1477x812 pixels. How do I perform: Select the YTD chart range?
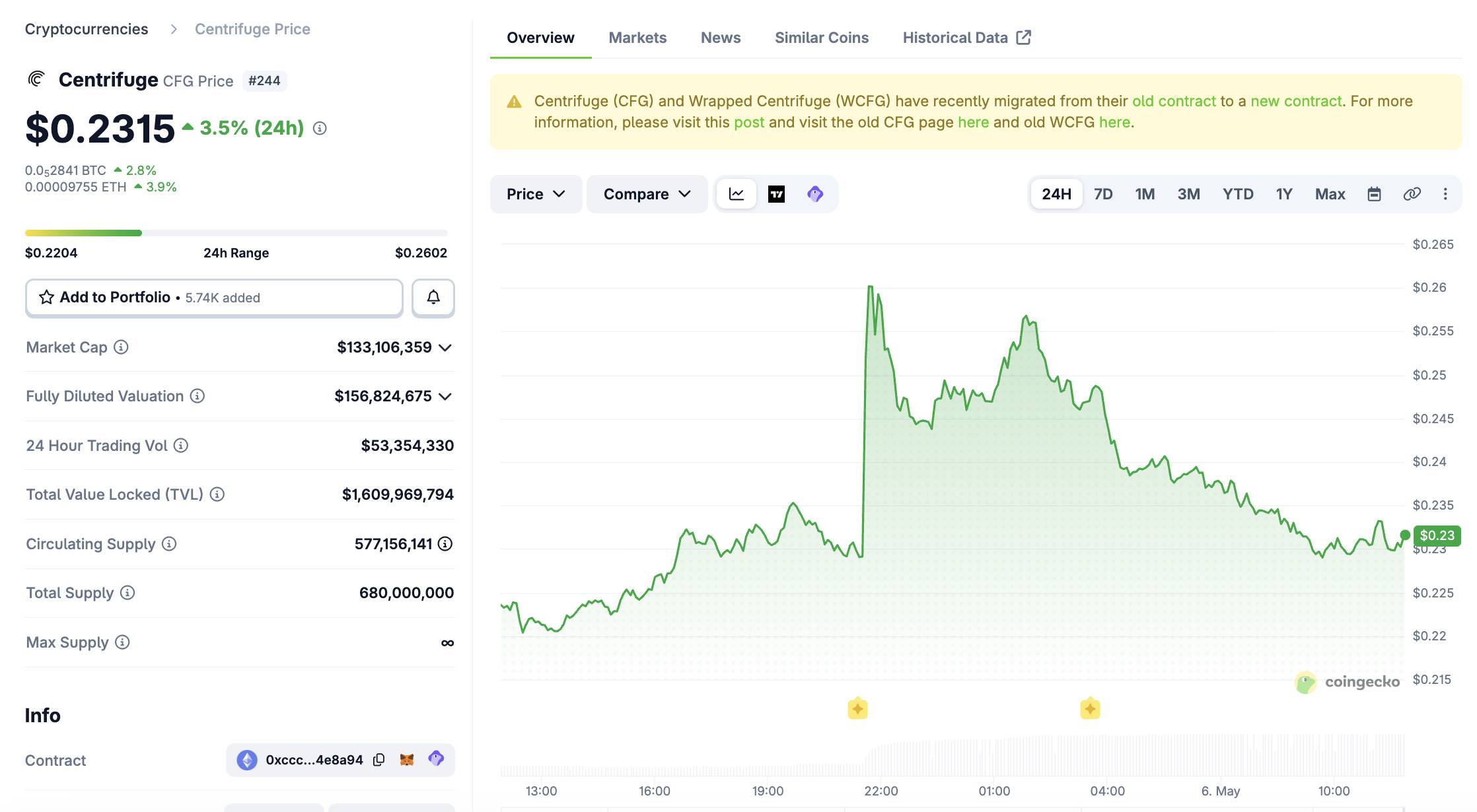tap(1238, 194)
